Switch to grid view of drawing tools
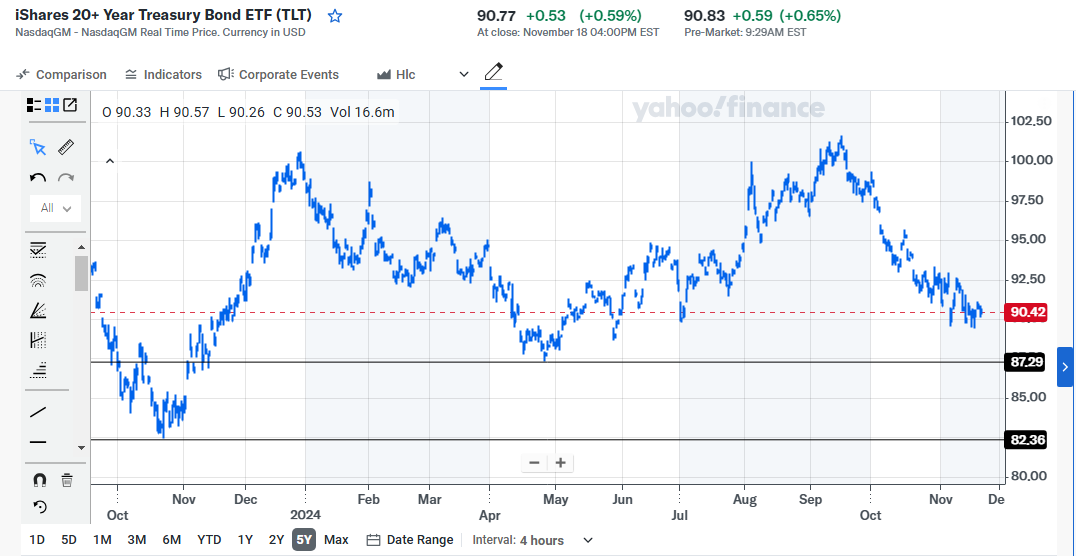Screen dimensions: 1076x556 click(x=52, y=105)
